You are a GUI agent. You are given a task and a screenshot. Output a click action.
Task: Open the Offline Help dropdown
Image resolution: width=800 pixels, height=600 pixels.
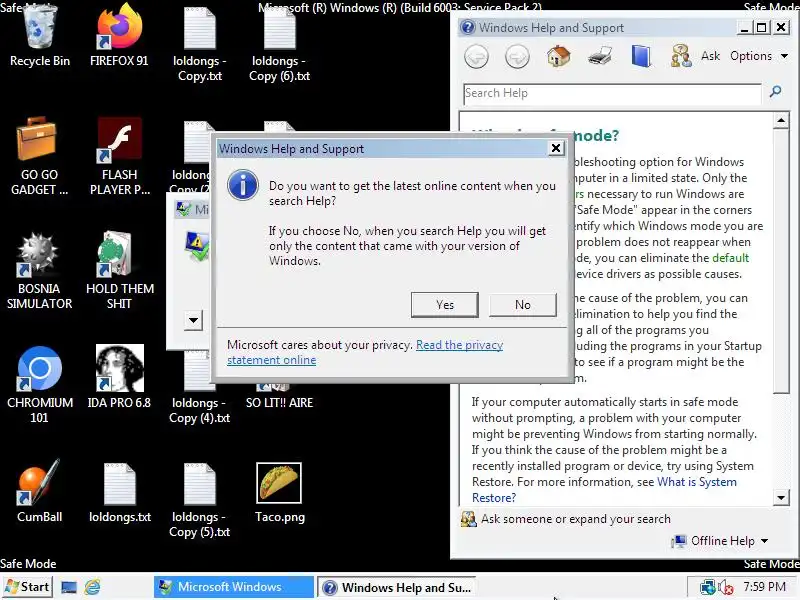pos(719,541)
